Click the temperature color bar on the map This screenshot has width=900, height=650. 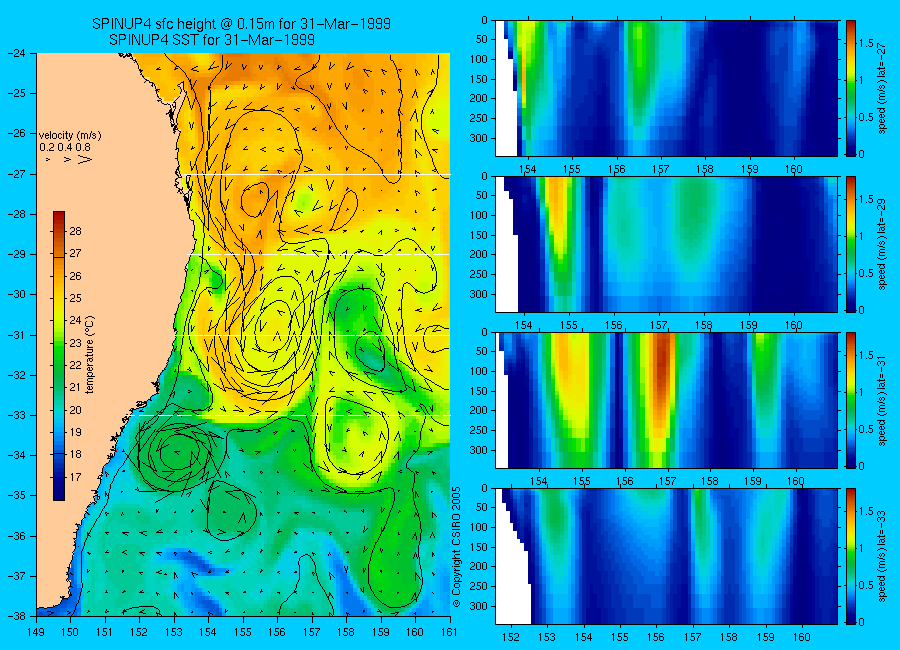coord(59,356)
